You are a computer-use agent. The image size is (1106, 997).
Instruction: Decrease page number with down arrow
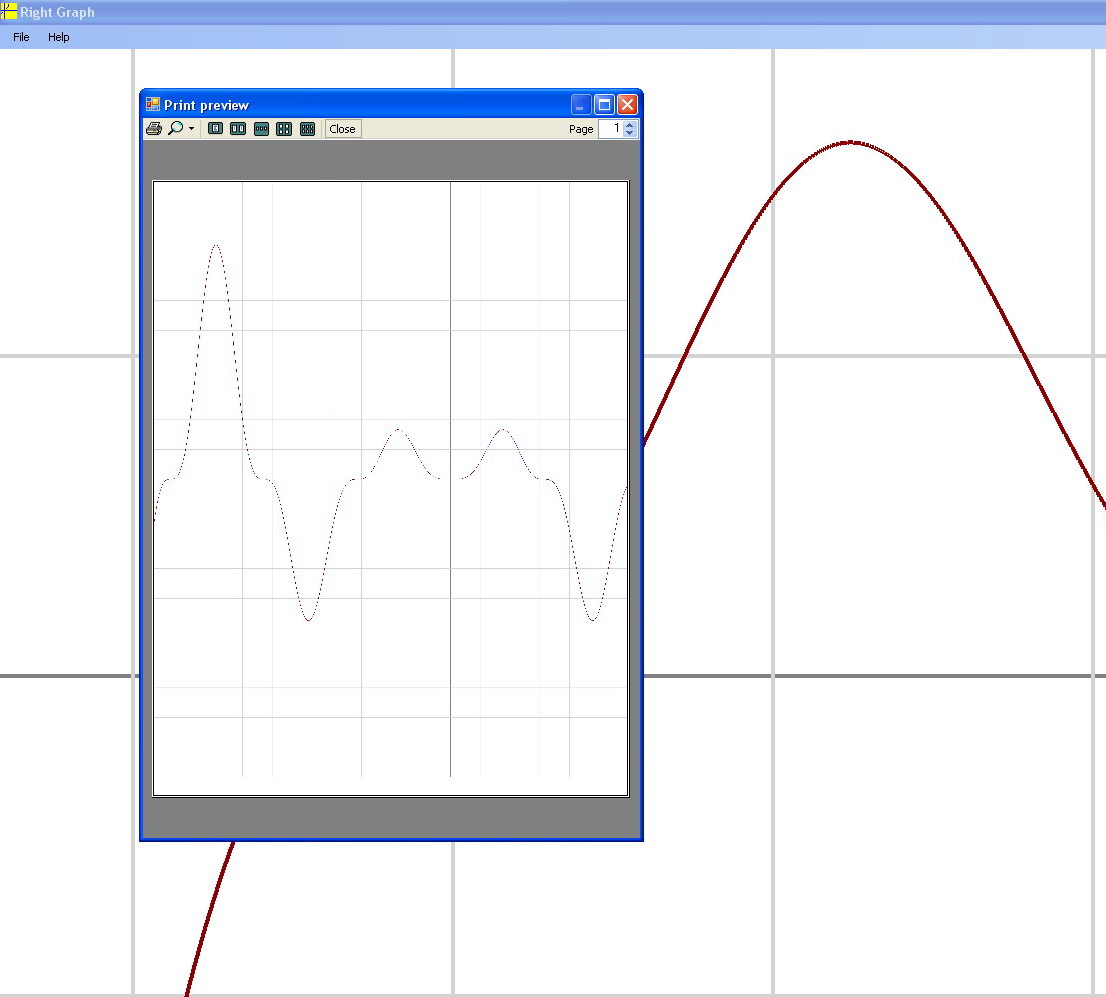click(630, 133)
